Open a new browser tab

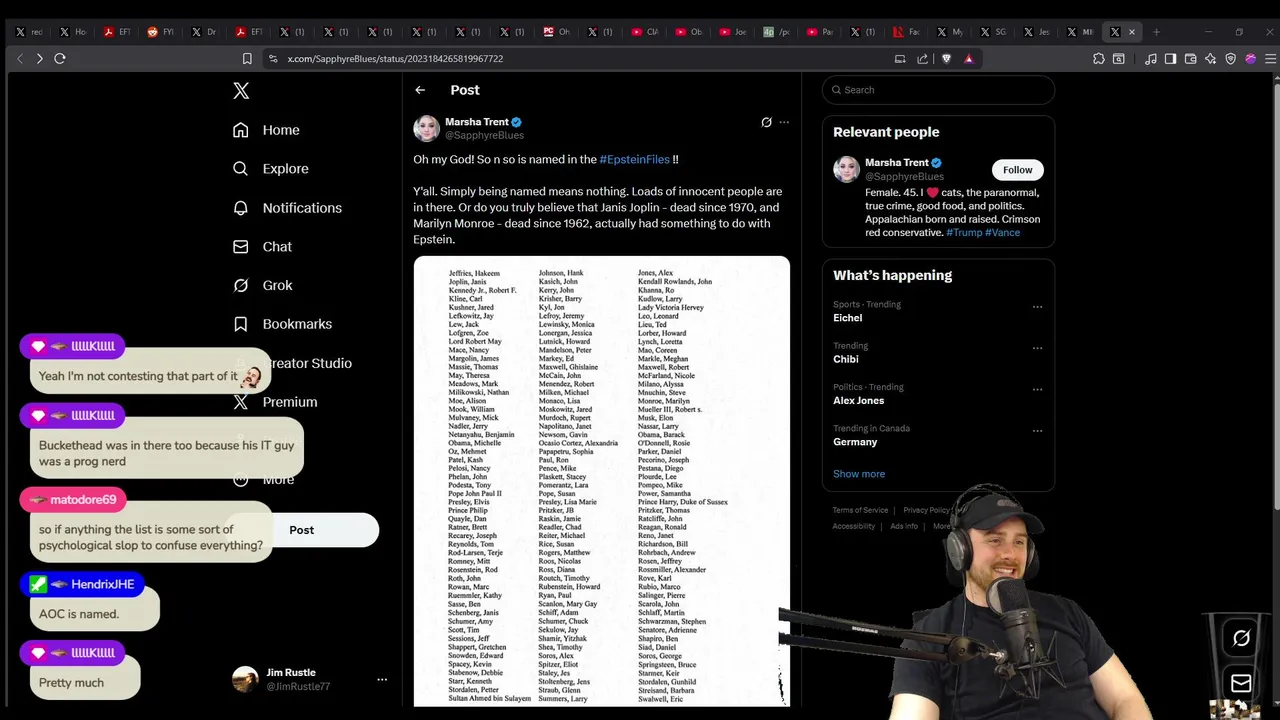click(x=1156, y=32)
